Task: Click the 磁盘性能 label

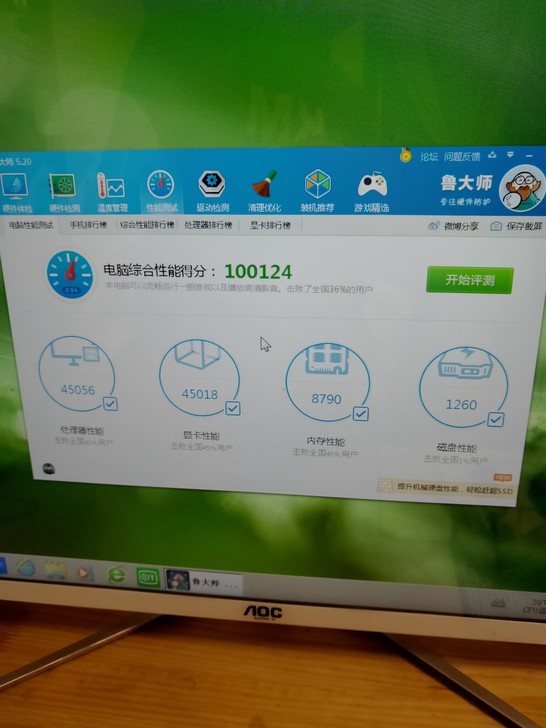Action: click(x=456, y=448)
